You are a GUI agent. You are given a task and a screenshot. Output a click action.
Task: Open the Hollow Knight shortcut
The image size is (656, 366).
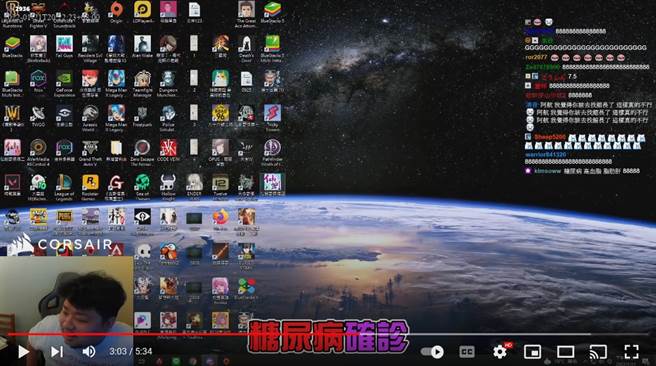(168, 187)
